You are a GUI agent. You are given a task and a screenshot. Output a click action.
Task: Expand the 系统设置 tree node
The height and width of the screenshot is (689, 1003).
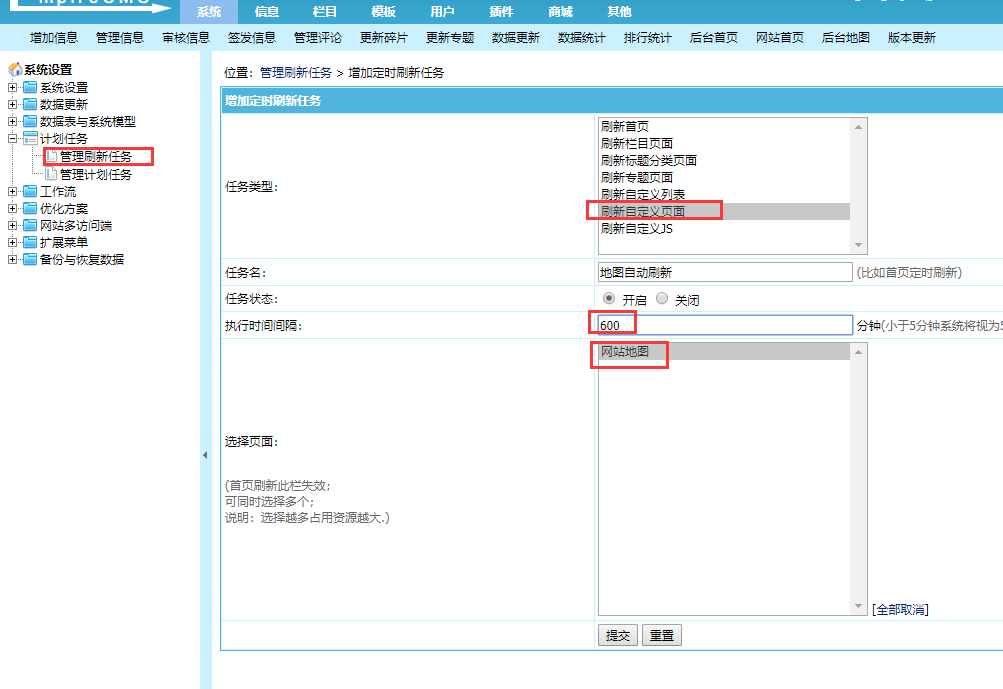pos(12,88)
